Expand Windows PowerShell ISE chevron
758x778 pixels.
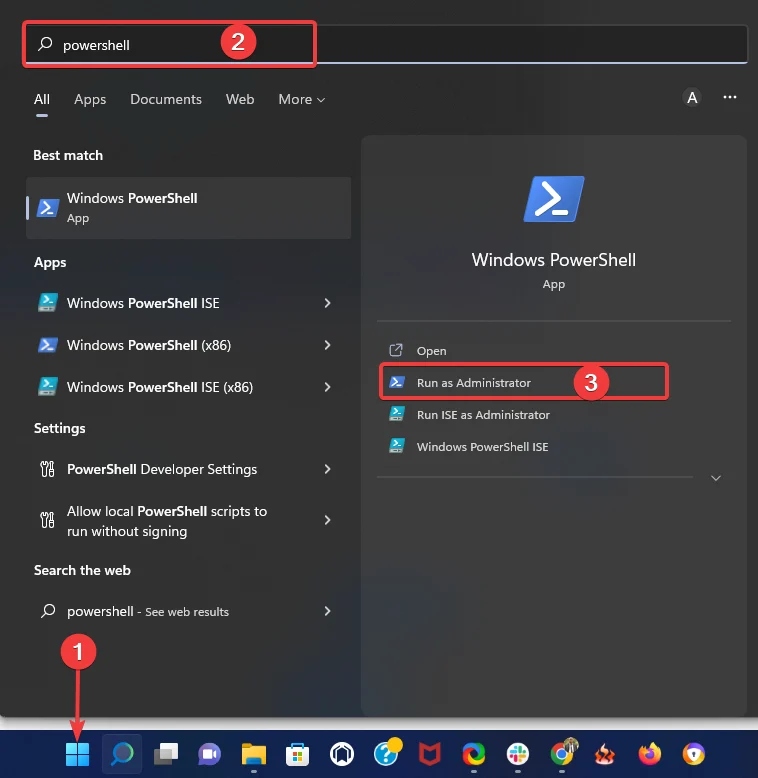pos(327,303)
